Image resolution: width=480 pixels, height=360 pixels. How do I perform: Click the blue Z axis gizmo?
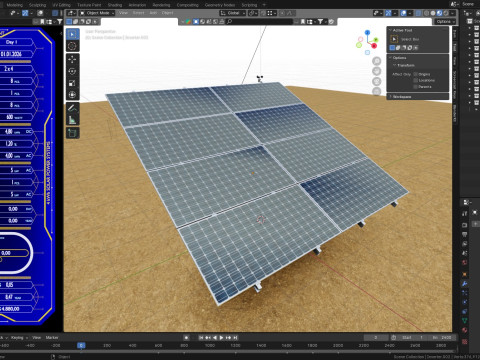click(x=367, y=33)
